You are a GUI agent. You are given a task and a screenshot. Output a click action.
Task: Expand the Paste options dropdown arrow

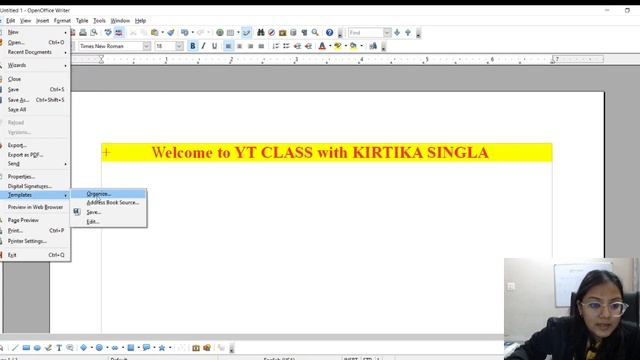tap(162, 33)
